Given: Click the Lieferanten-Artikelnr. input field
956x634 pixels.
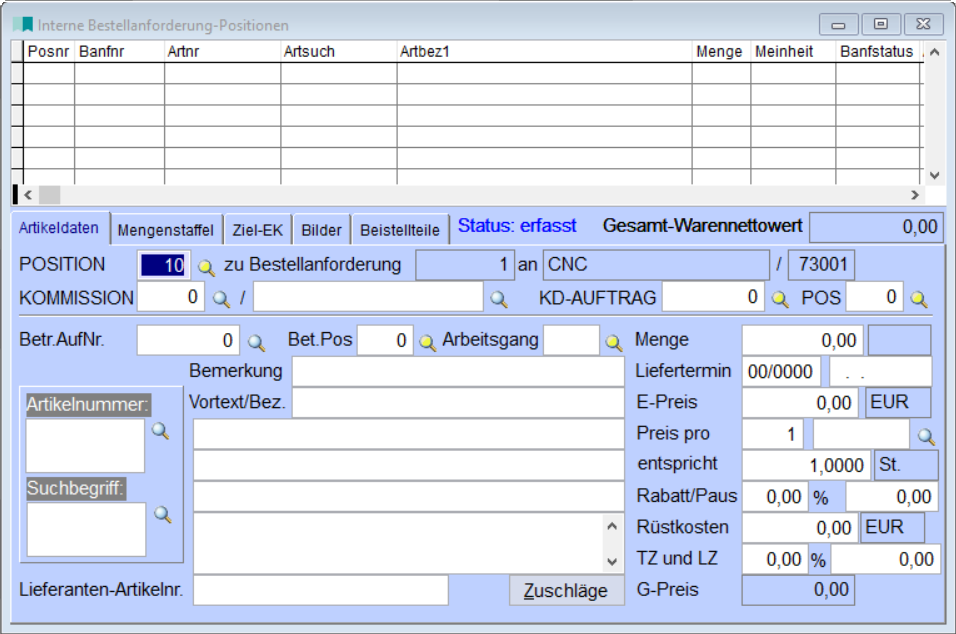Looking at the screenshot, I should click(320, 591).
